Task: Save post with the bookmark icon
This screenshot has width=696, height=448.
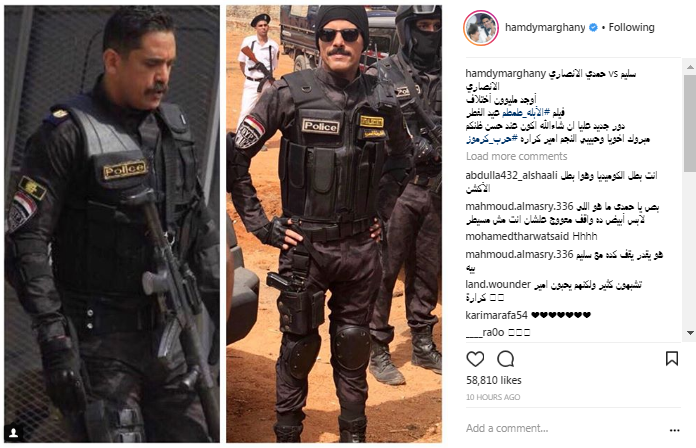Action: [672, 358]
